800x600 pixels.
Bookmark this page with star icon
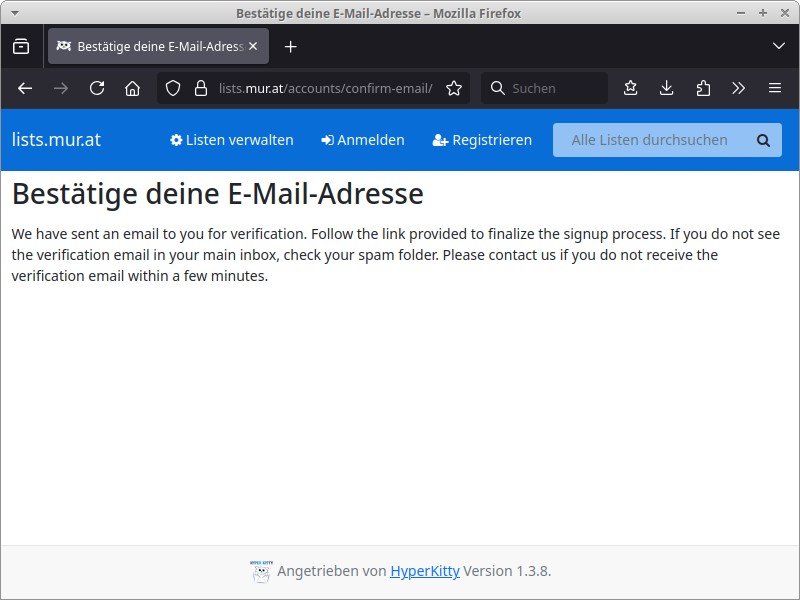click(x=454, y=88)
